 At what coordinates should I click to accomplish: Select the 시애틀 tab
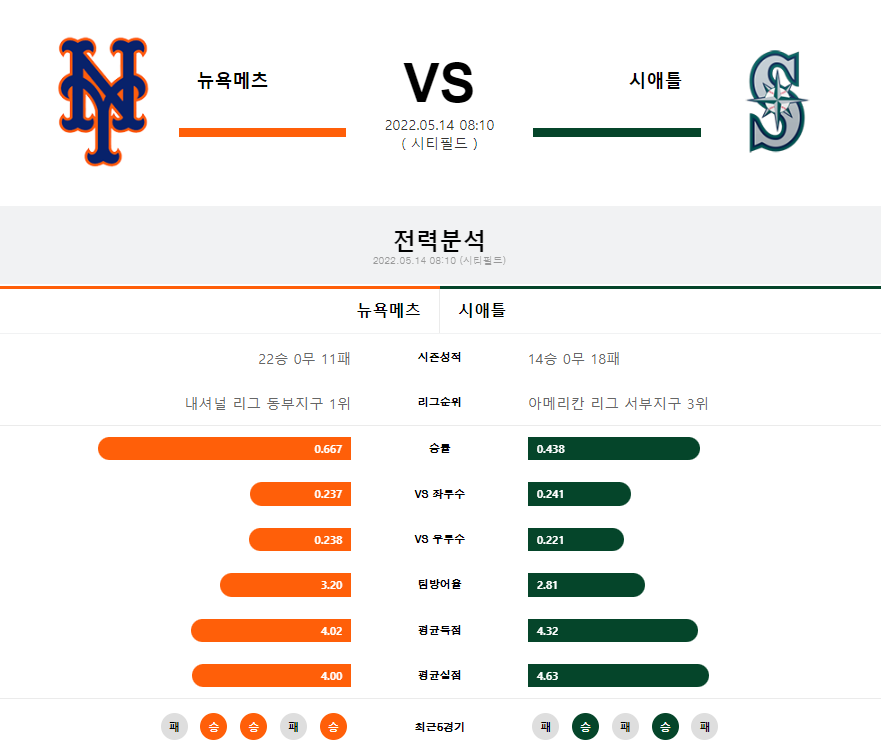pyautogui.click(x=482, y=310)
